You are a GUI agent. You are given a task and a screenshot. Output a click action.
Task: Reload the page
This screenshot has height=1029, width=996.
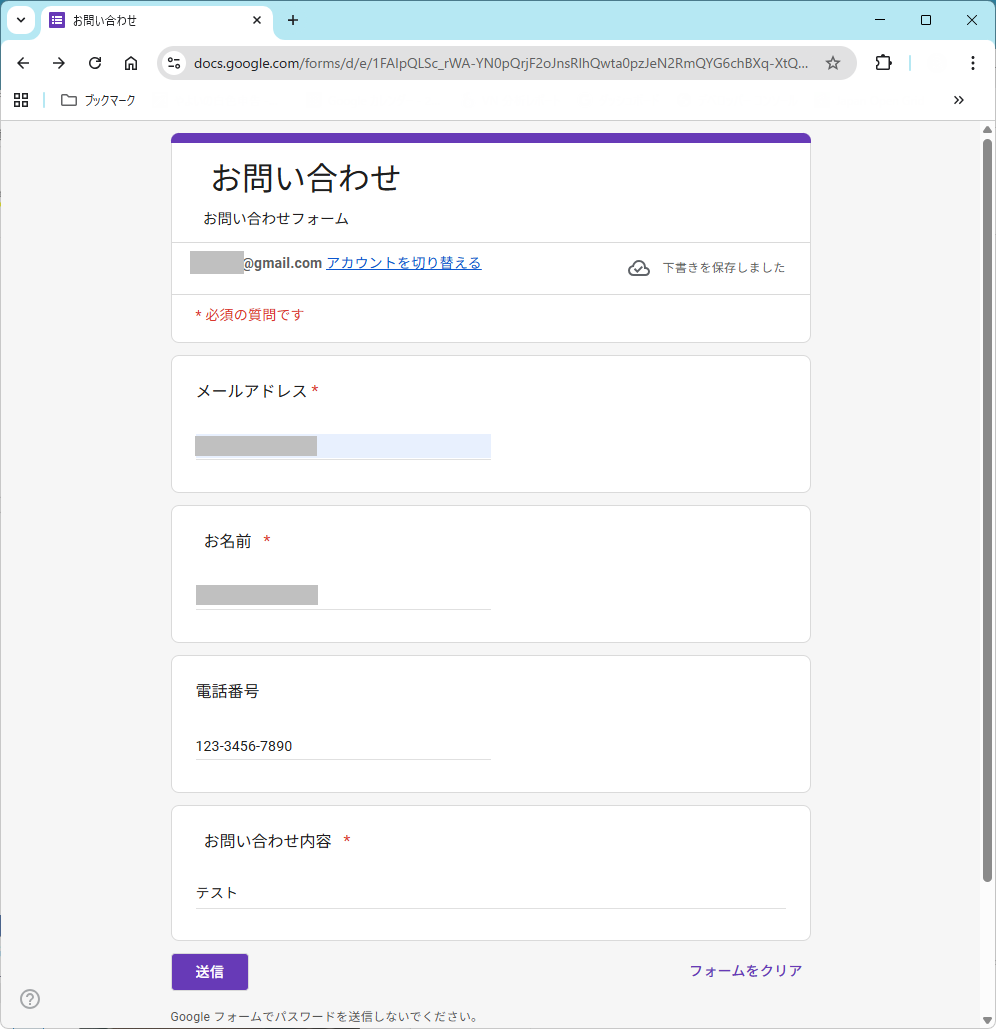point(95,63)
